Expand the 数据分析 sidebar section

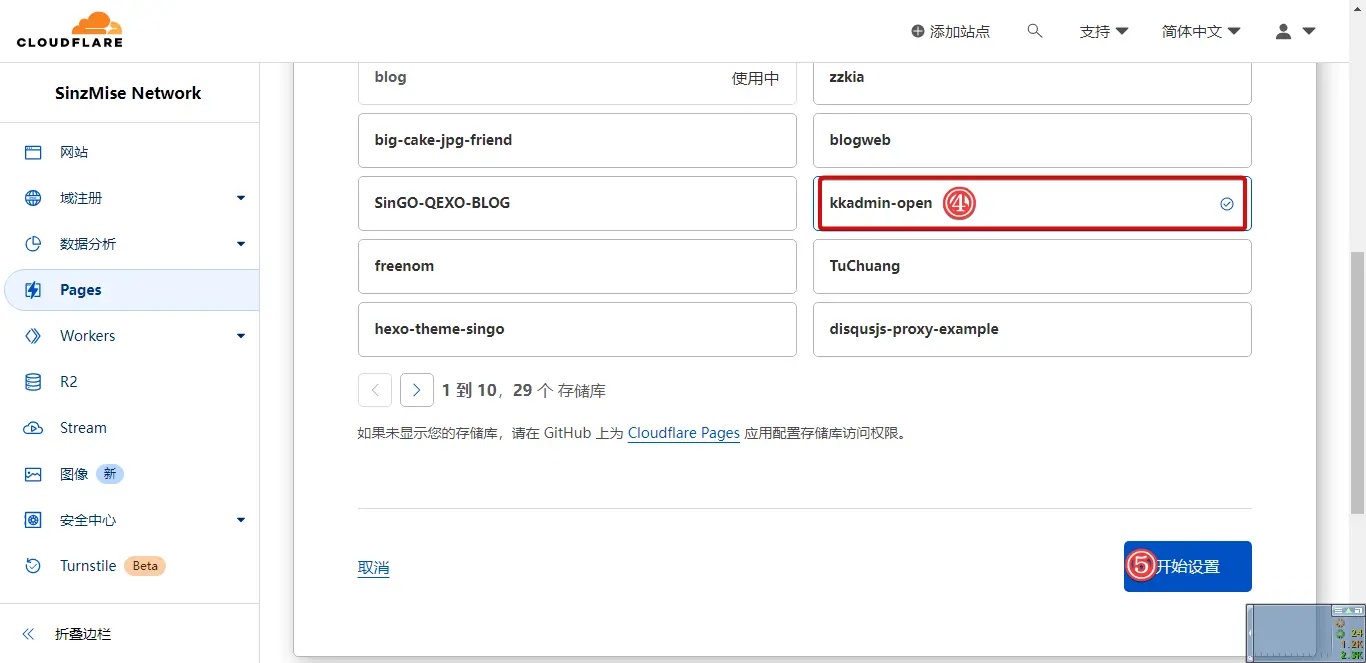point(241,244)
